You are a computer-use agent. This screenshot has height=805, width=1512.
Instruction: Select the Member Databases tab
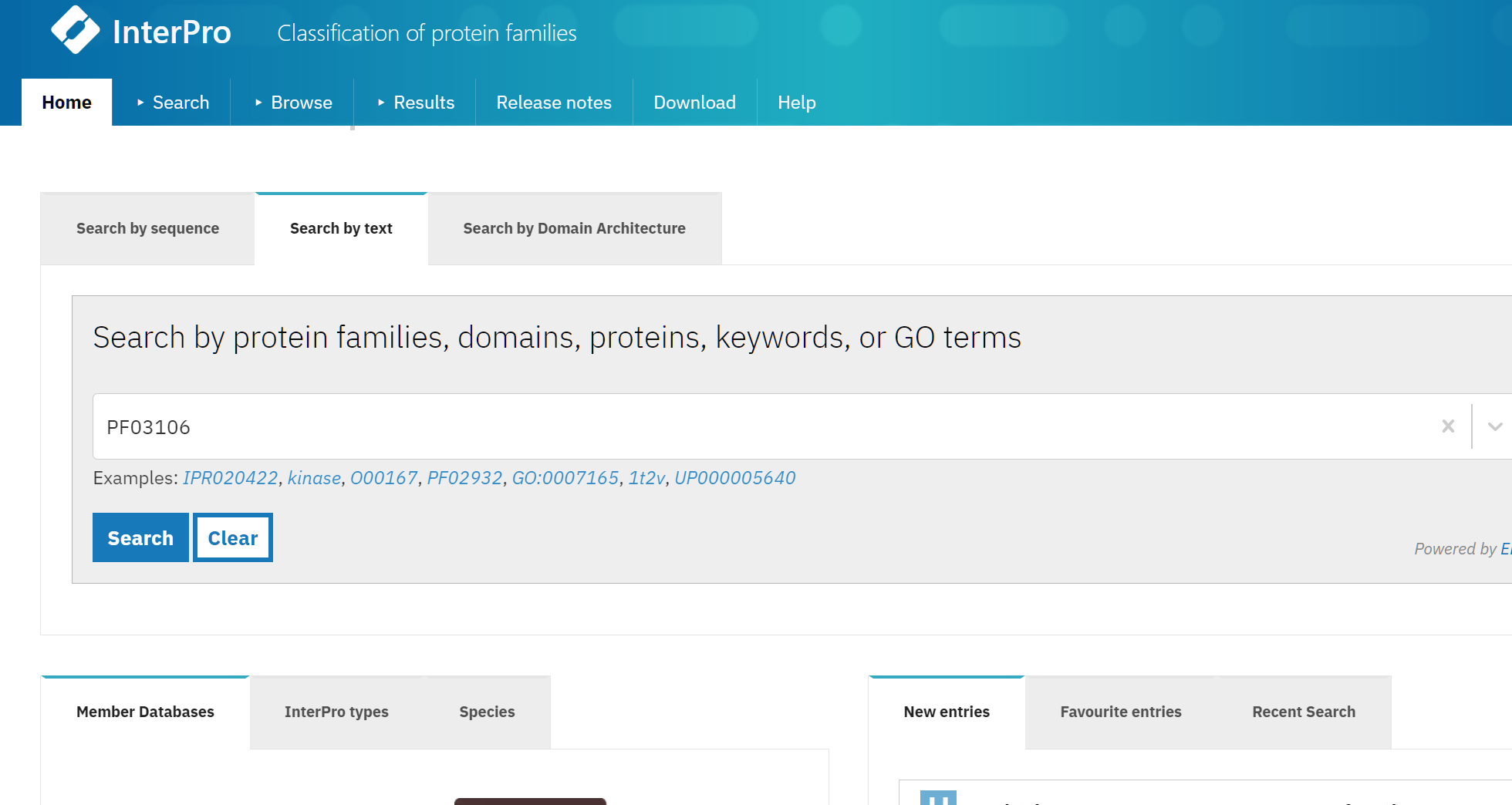[x=145, y=712]
